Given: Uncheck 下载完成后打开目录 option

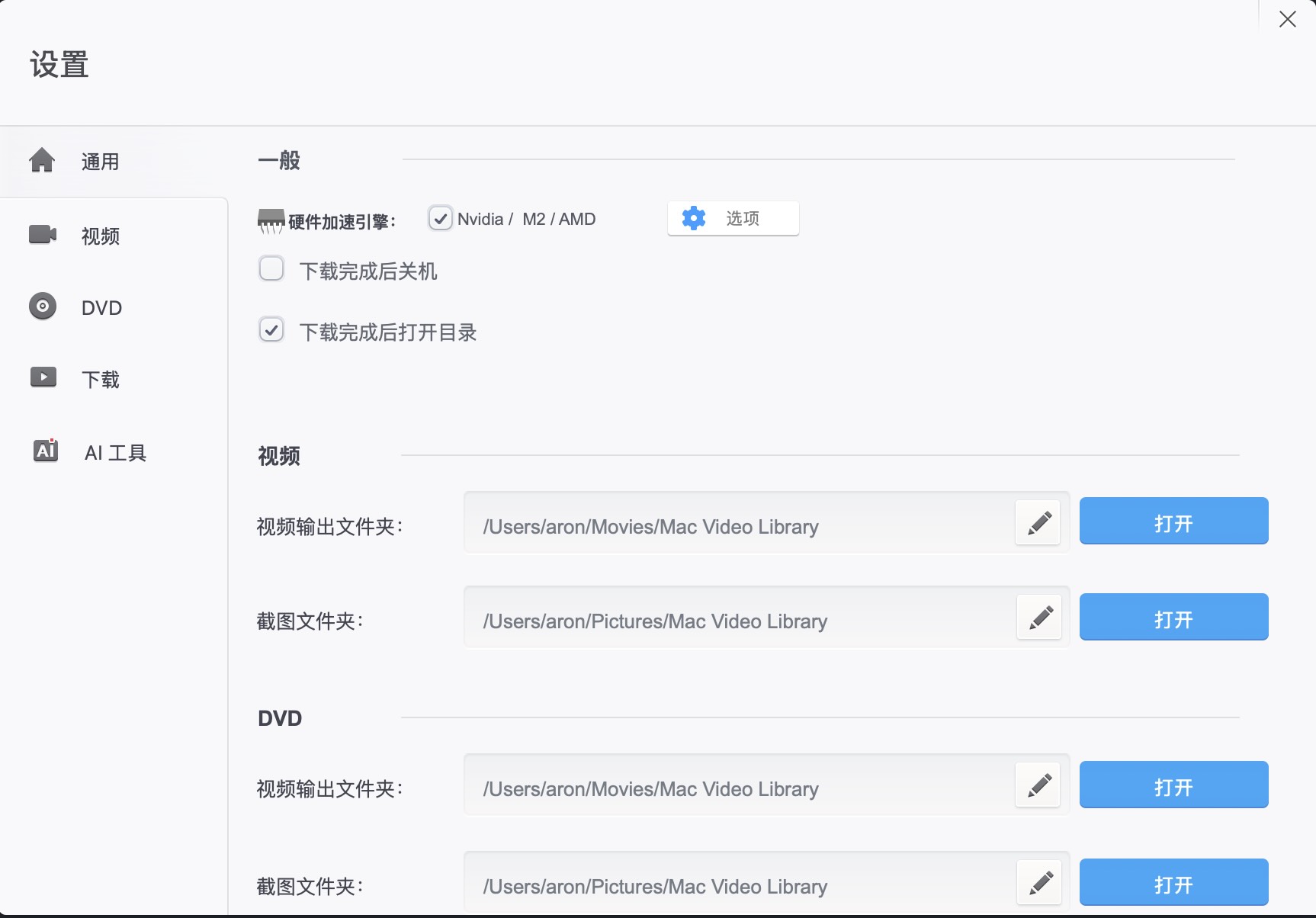Looking at the screenshot, I should [x=271, y=329].
